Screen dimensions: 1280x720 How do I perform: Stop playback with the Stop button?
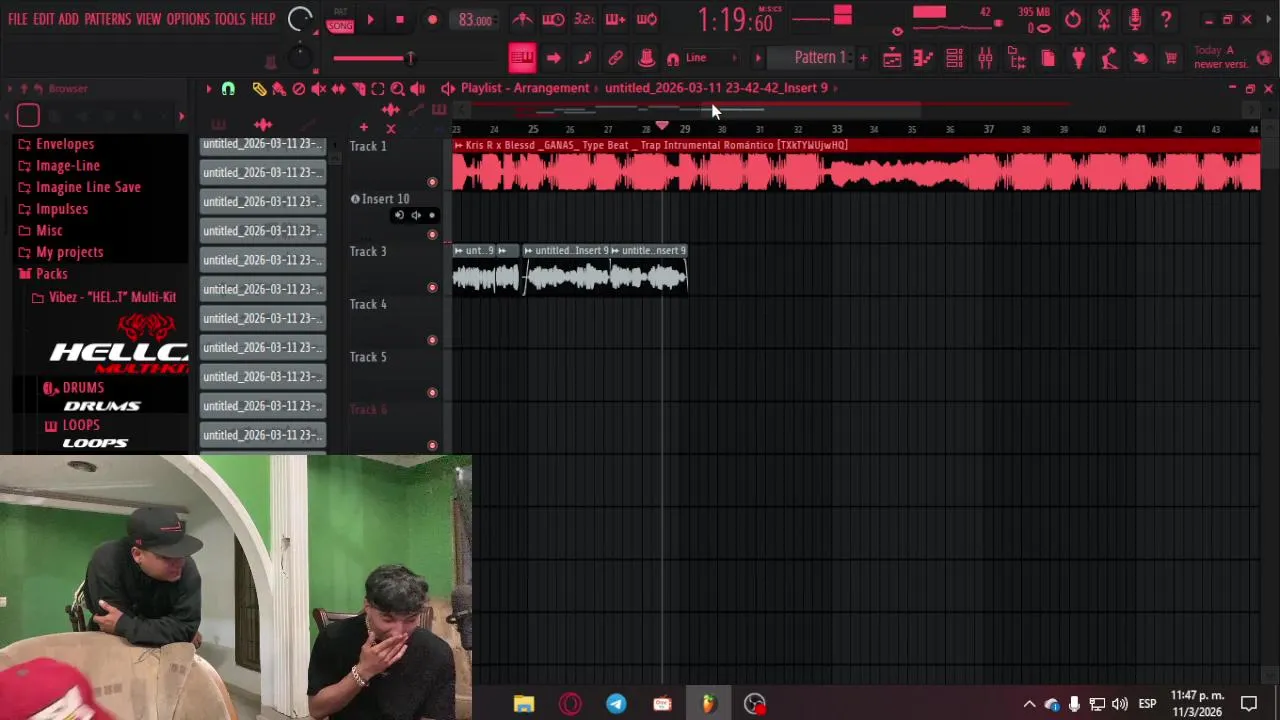point(400,19)
